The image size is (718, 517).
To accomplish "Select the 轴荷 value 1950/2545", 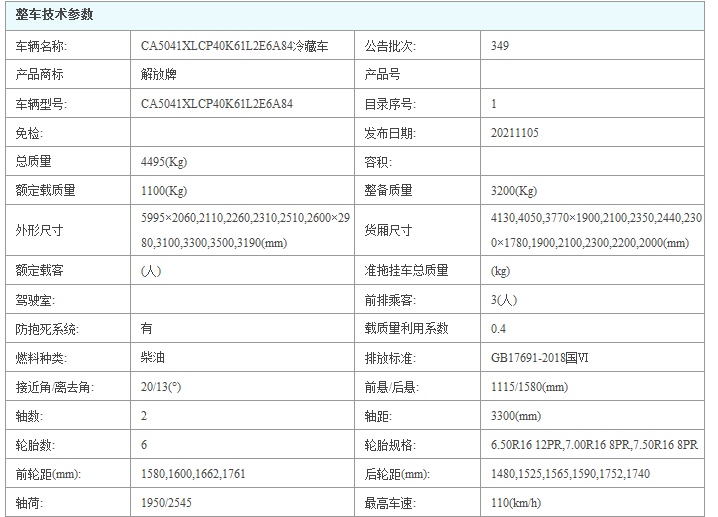I will coord(167,503).
